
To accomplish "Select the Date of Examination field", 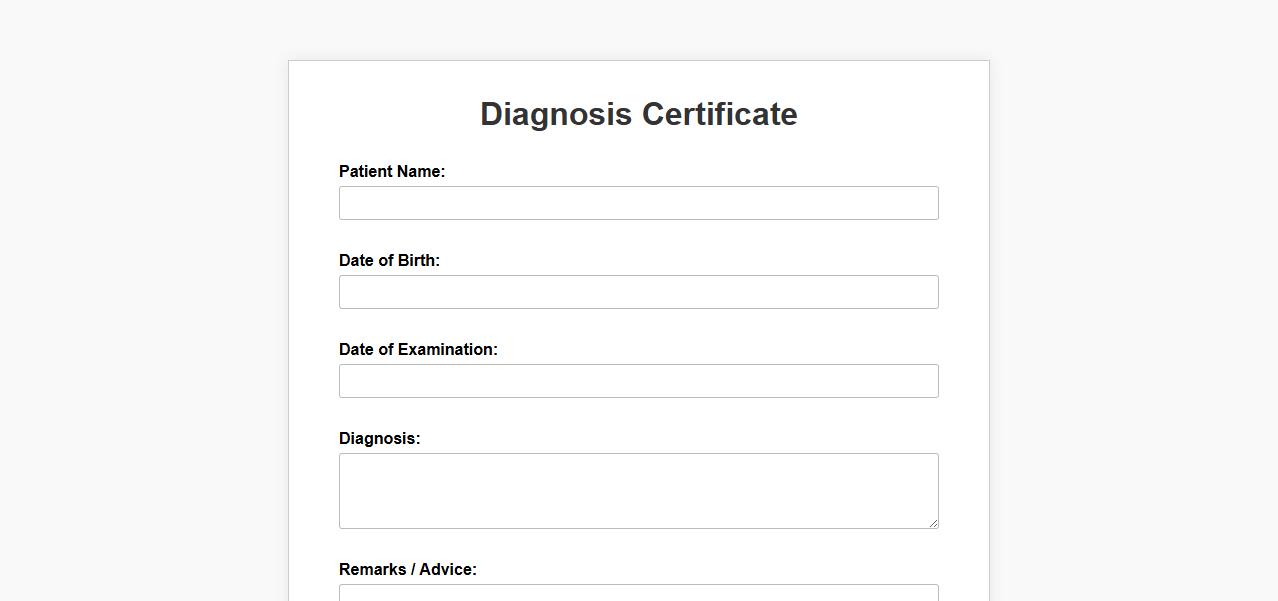I will click(x=638, y=381).
